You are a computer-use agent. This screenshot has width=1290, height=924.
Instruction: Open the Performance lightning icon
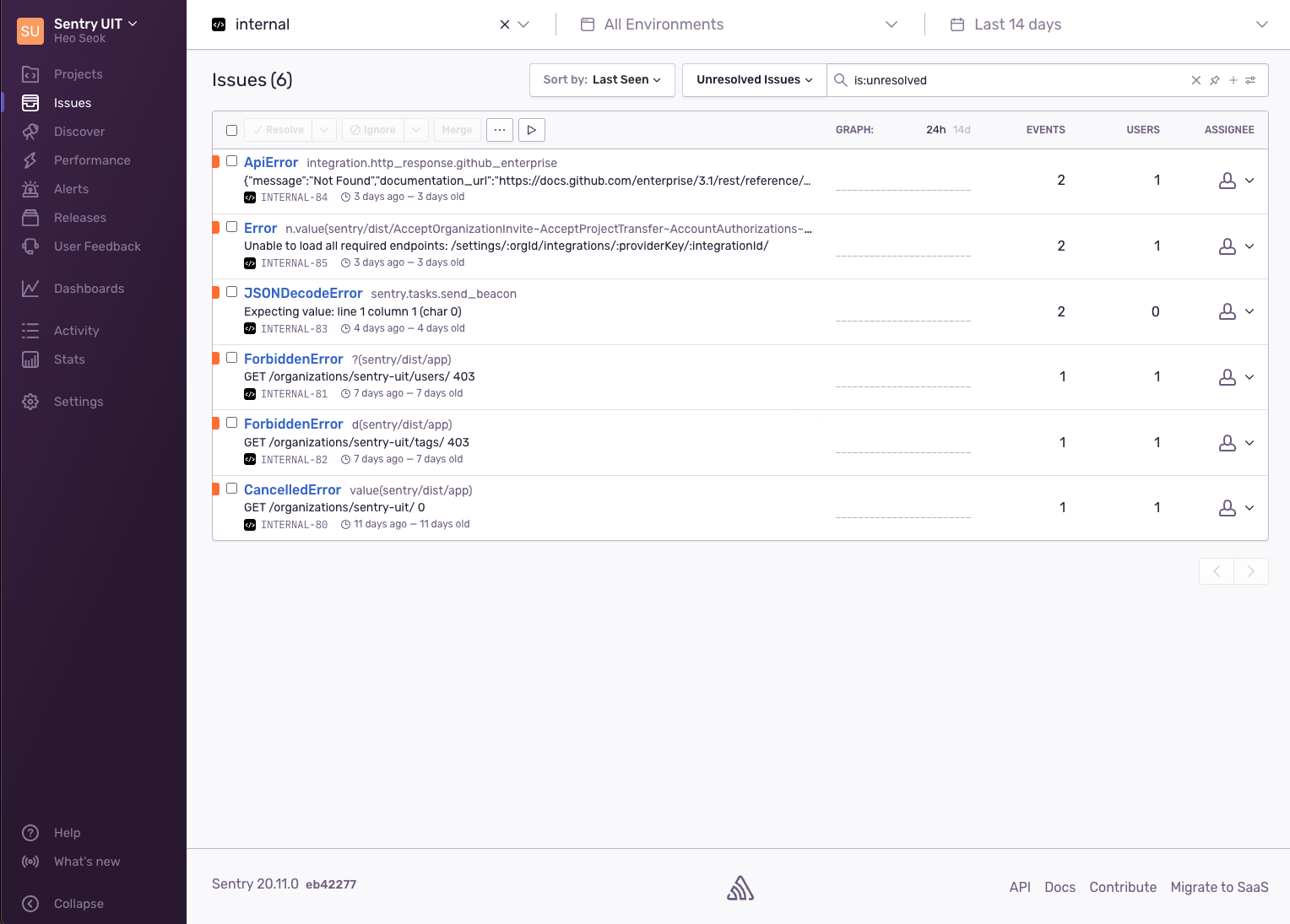[x=30, y=160]
